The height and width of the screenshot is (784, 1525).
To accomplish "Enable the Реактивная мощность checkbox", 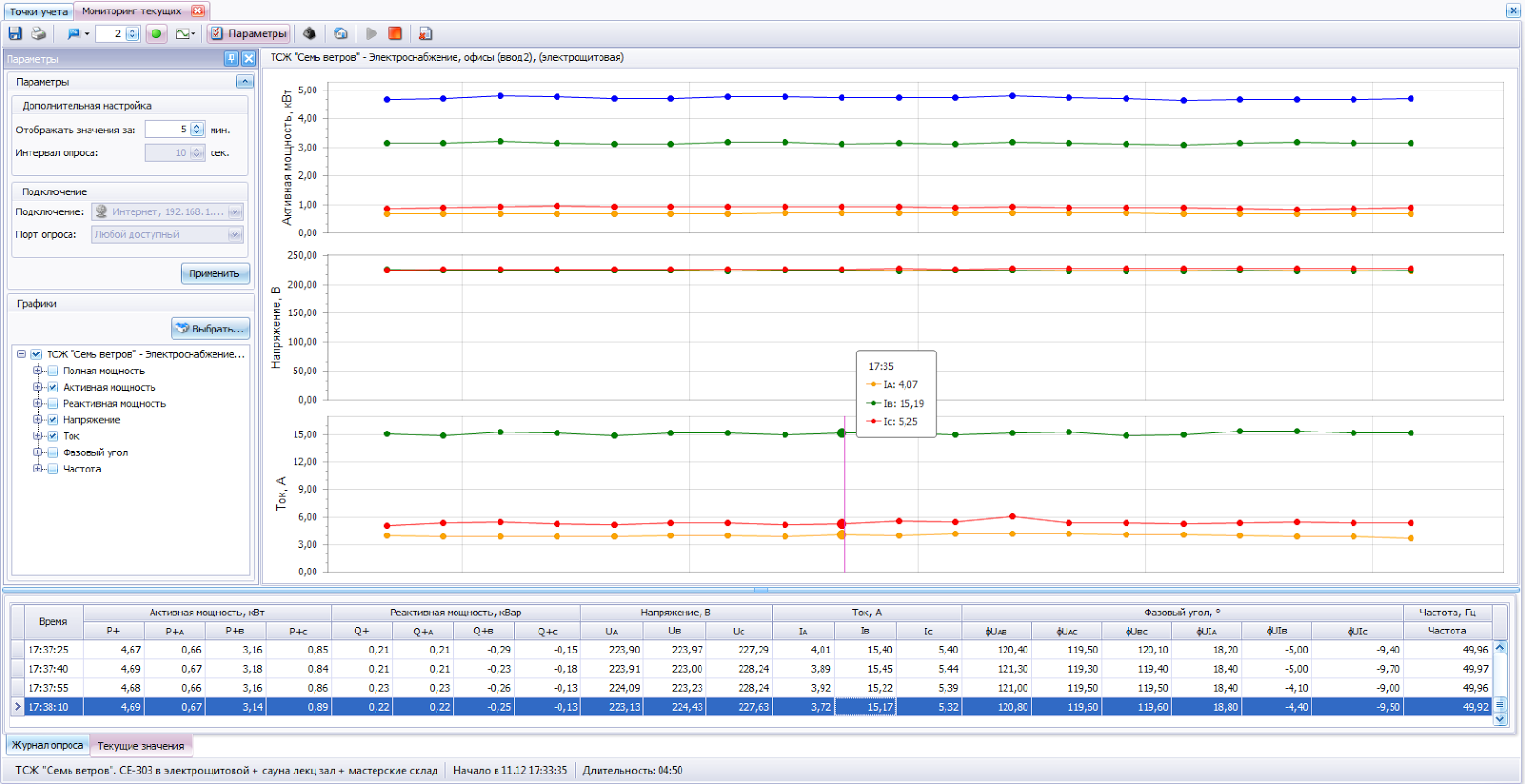I will (x=53, y=404).
